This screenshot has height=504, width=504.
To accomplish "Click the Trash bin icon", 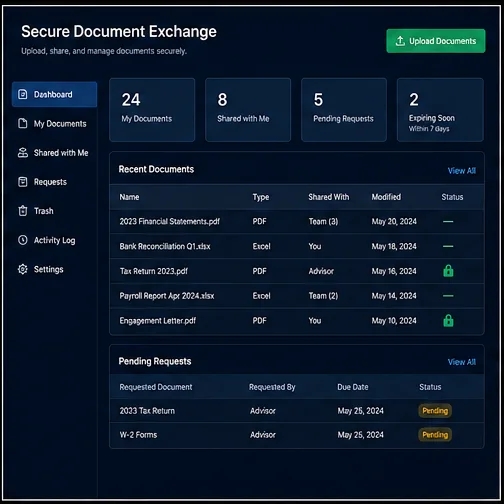I will 23,211.
